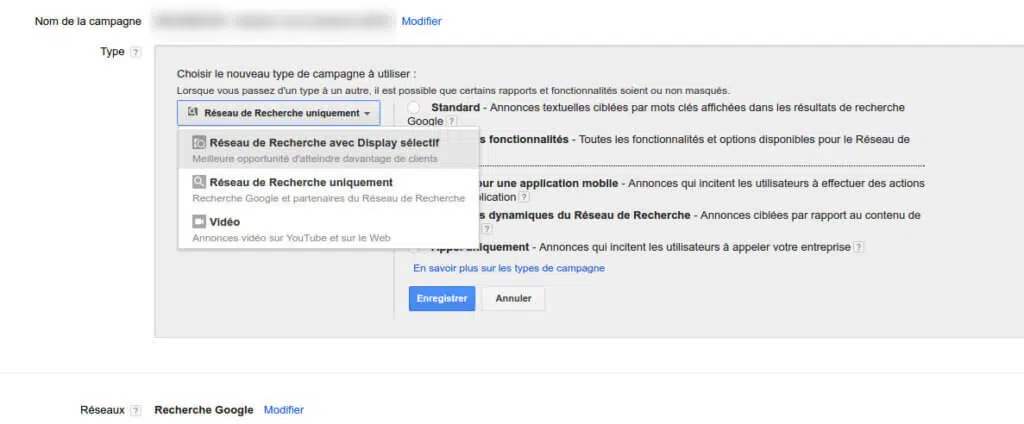The height and width of the screenshot is (424, 1024).
Task: Click help icon after mobile application description
Action: tap(524, 198)
